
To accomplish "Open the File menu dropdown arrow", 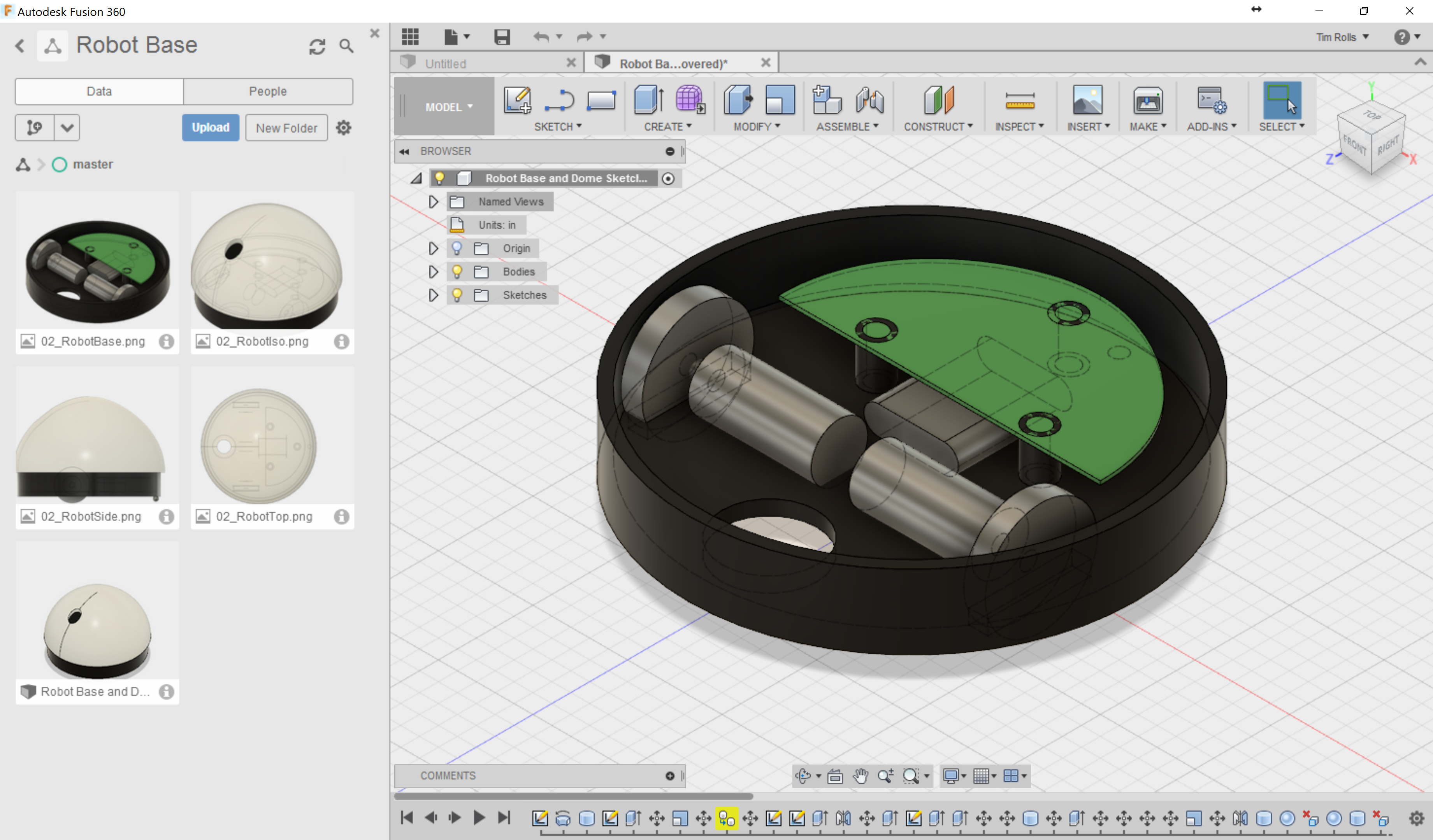I will pos(467,37).
